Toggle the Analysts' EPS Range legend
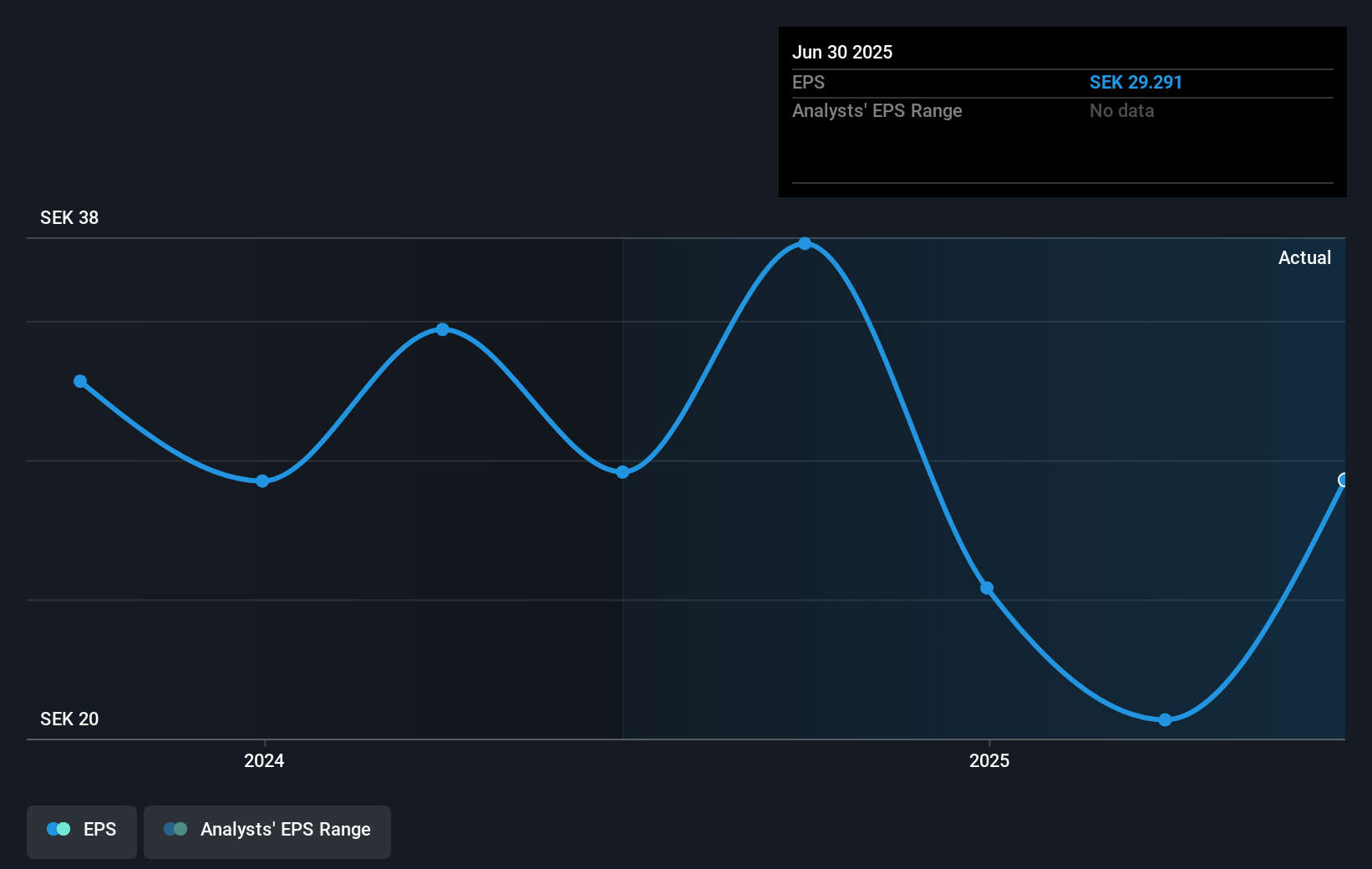The width and height of the screenshot is (1372, 869). coord(267,831)
